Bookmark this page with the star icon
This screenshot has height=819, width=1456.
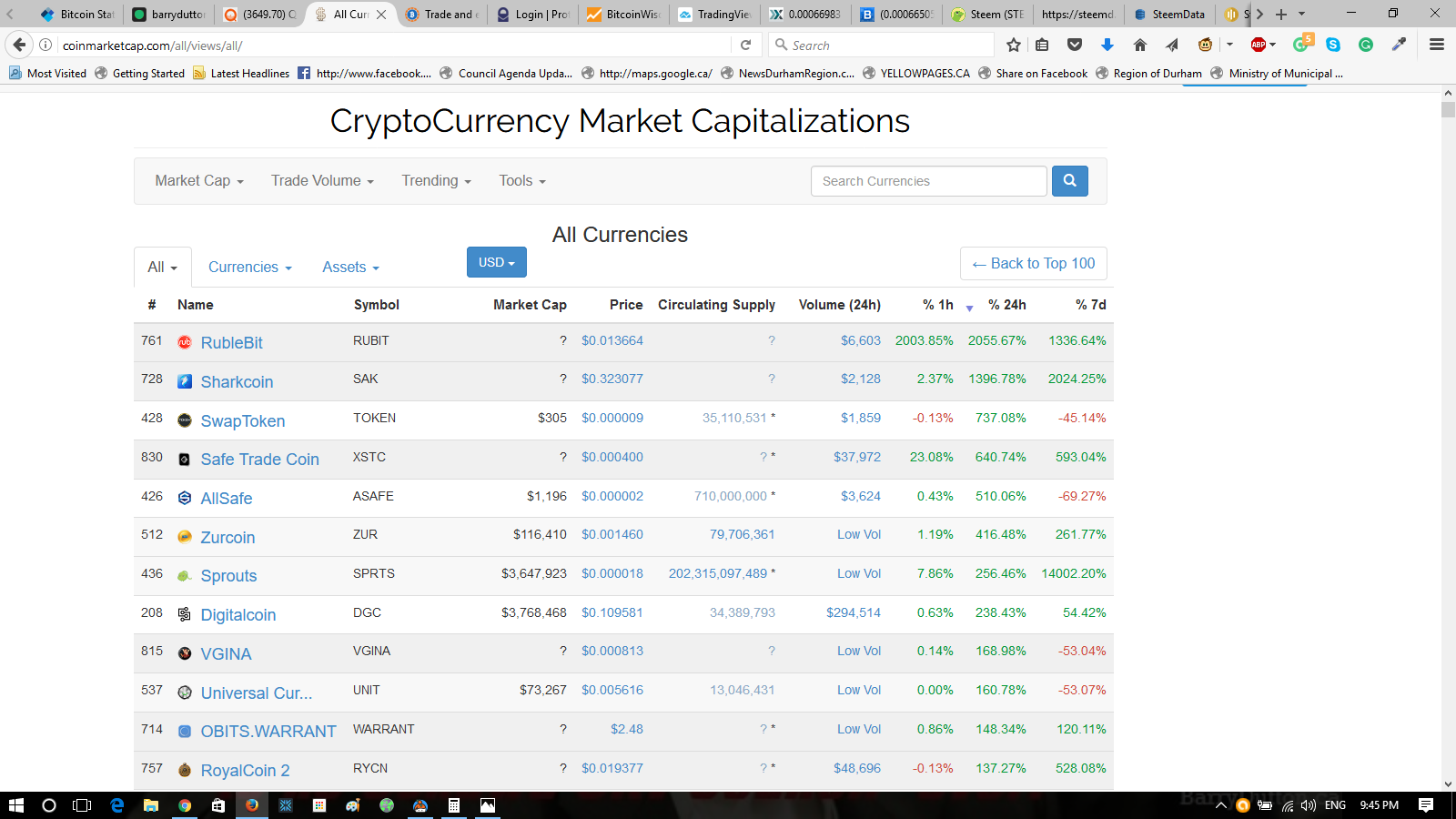(x=1014, y=45)
